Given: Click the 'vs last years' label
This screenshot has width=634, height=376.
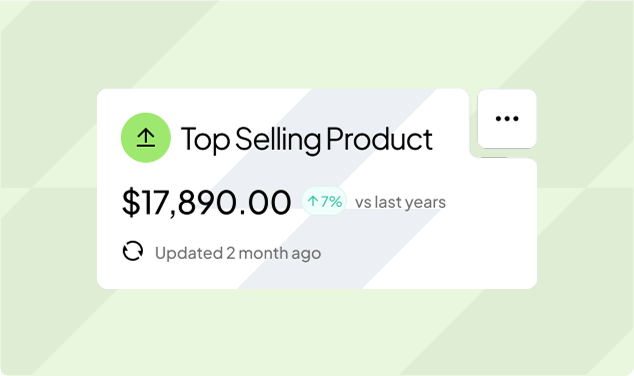Looking at the screenshot, I should [400, 202].
